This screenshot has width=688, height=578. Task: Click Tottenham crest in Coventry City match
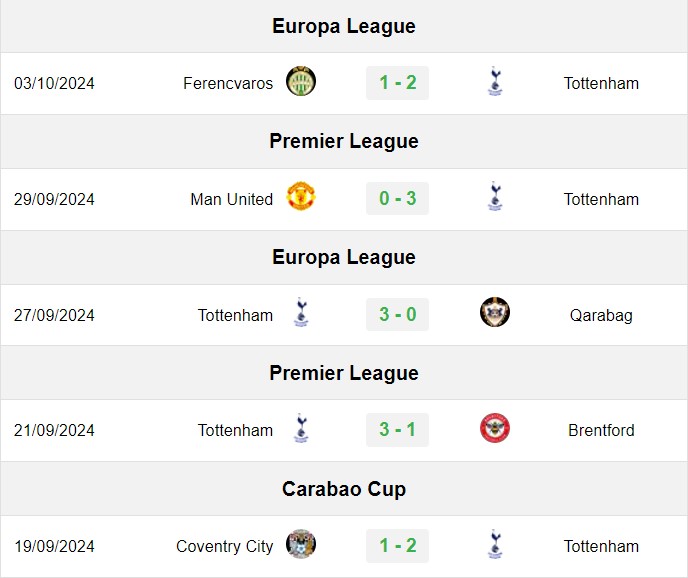pyautogui.click(x=495, y=544)
